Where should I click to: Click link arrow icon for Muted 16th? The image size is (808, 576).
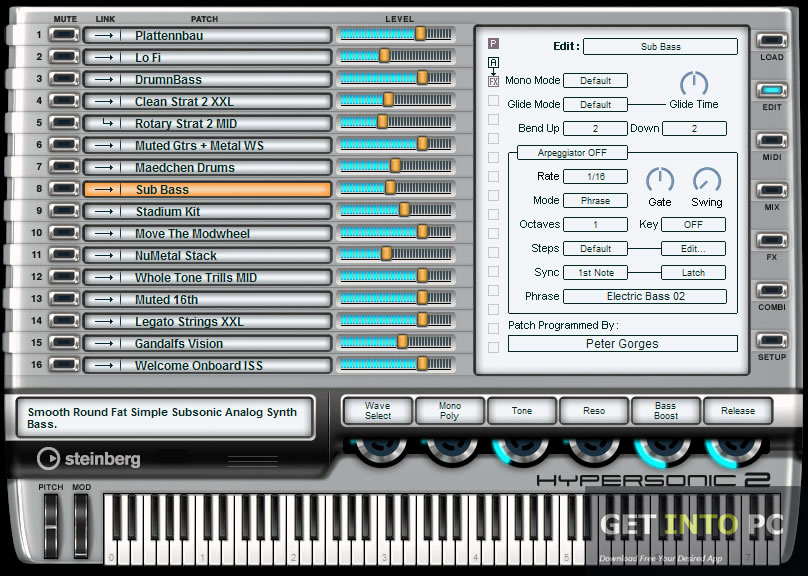coord(104,299)
